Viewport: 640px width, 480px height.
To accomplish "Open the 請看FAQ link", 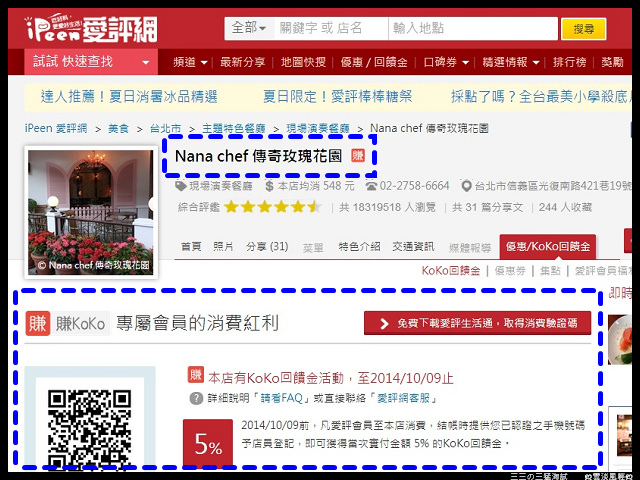I will tap(282, 398).
